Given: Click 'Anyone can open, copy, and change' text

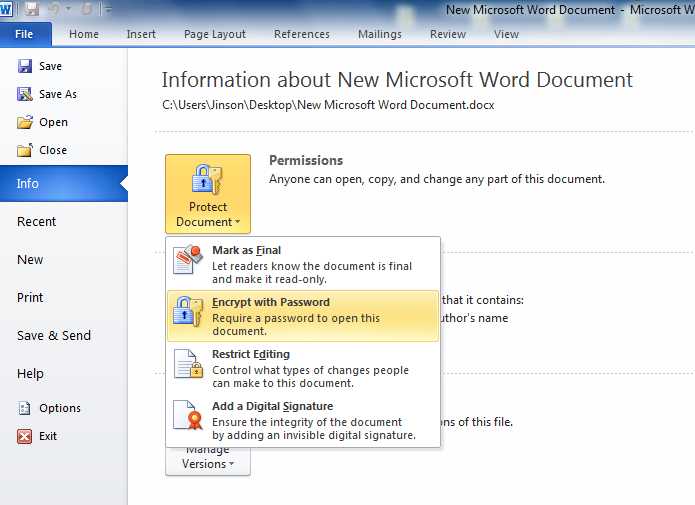Looking at the screenshot, I should (x=437, y=179).
